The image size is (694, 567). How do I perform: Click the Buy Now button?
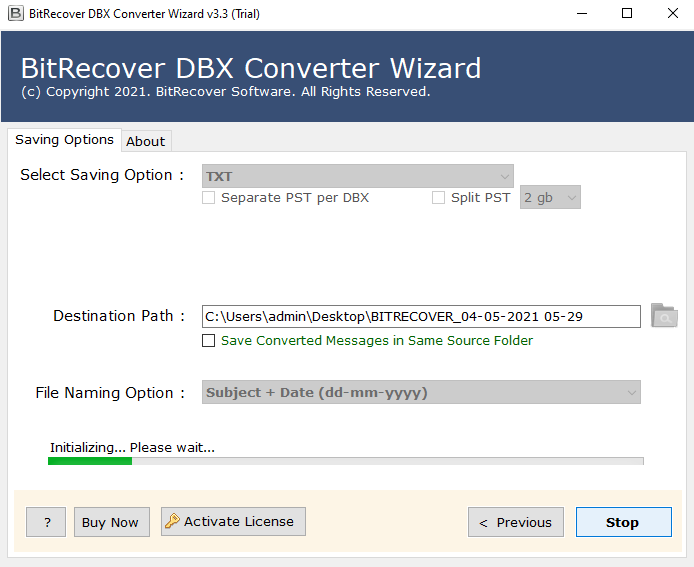(x=112, y=522)
